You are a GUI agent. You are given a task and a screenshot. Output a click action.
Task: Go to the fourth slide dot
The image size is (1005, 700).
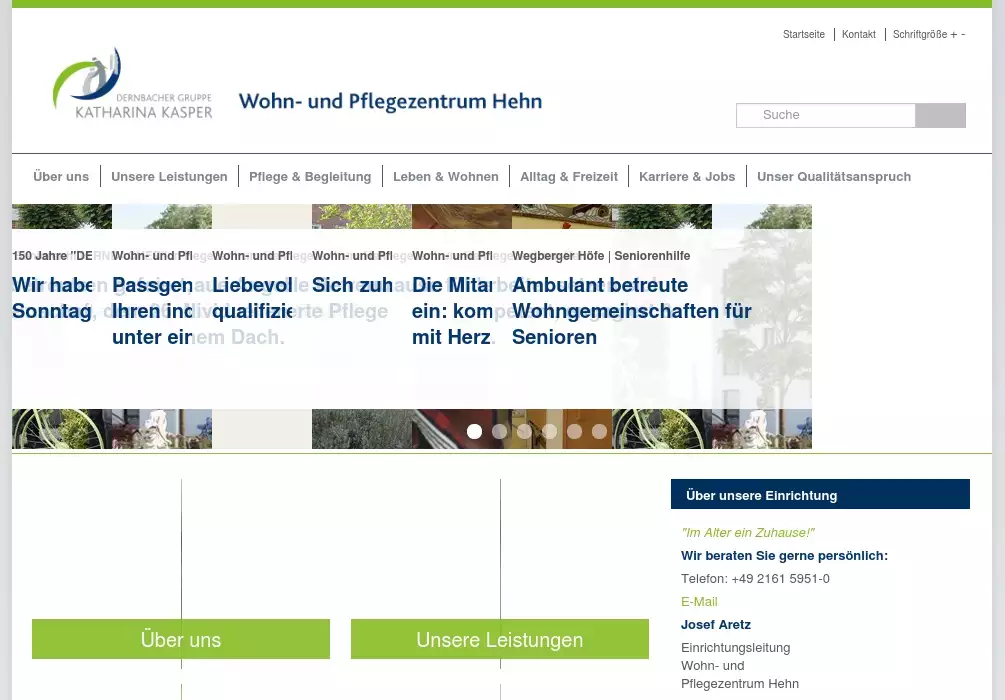(549, 432)
